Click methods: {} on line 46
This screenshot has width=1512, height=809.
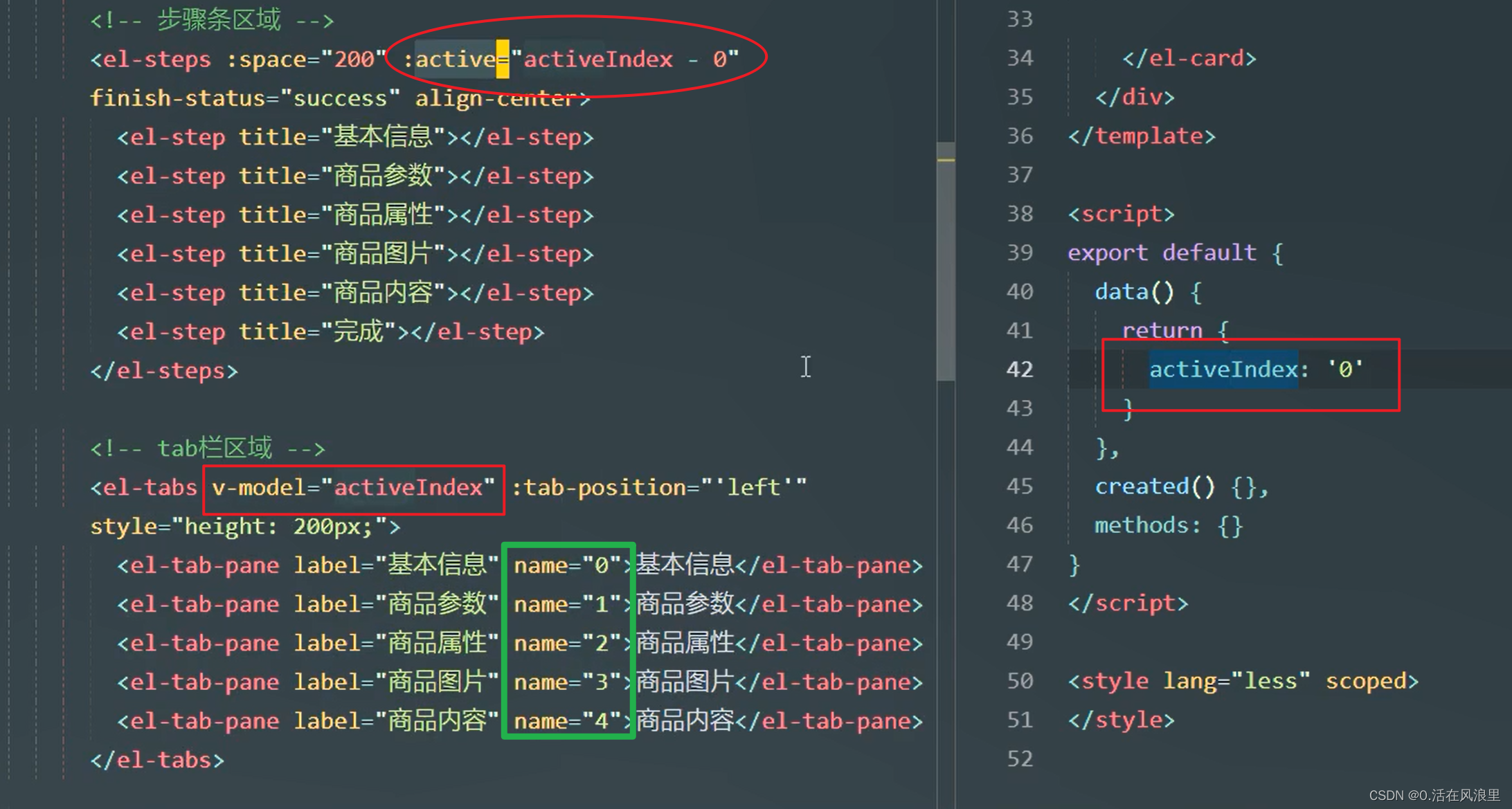1169,525
